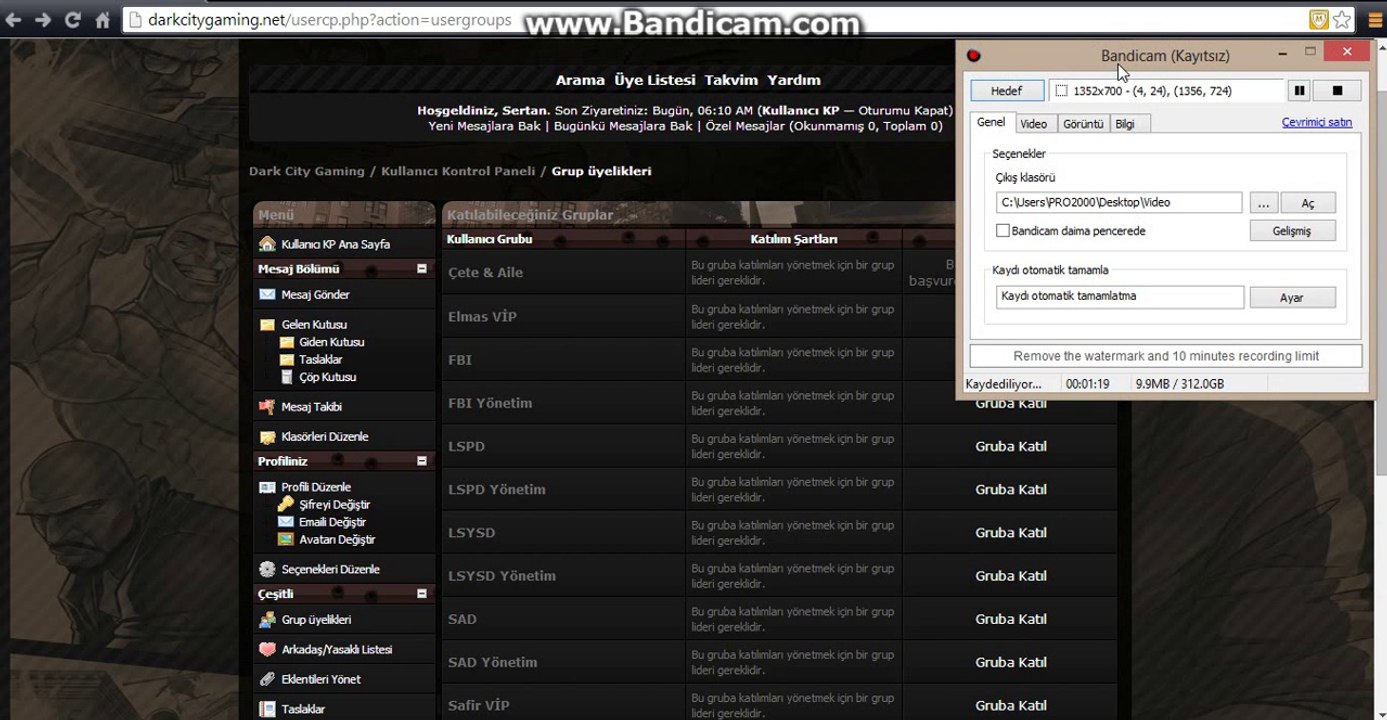
Task: Pause the Bandicam recording
Action: tap(1299, 91)
